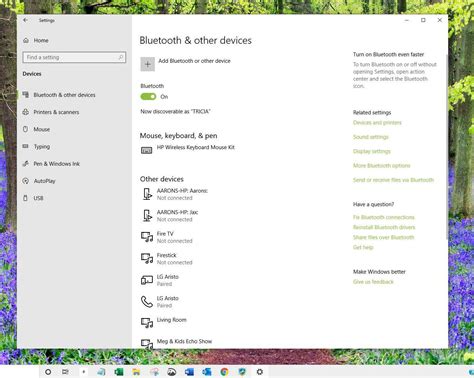Open Word from the taskbar
Viewport: 474px width, 378px height.
[x=189, y=372]
